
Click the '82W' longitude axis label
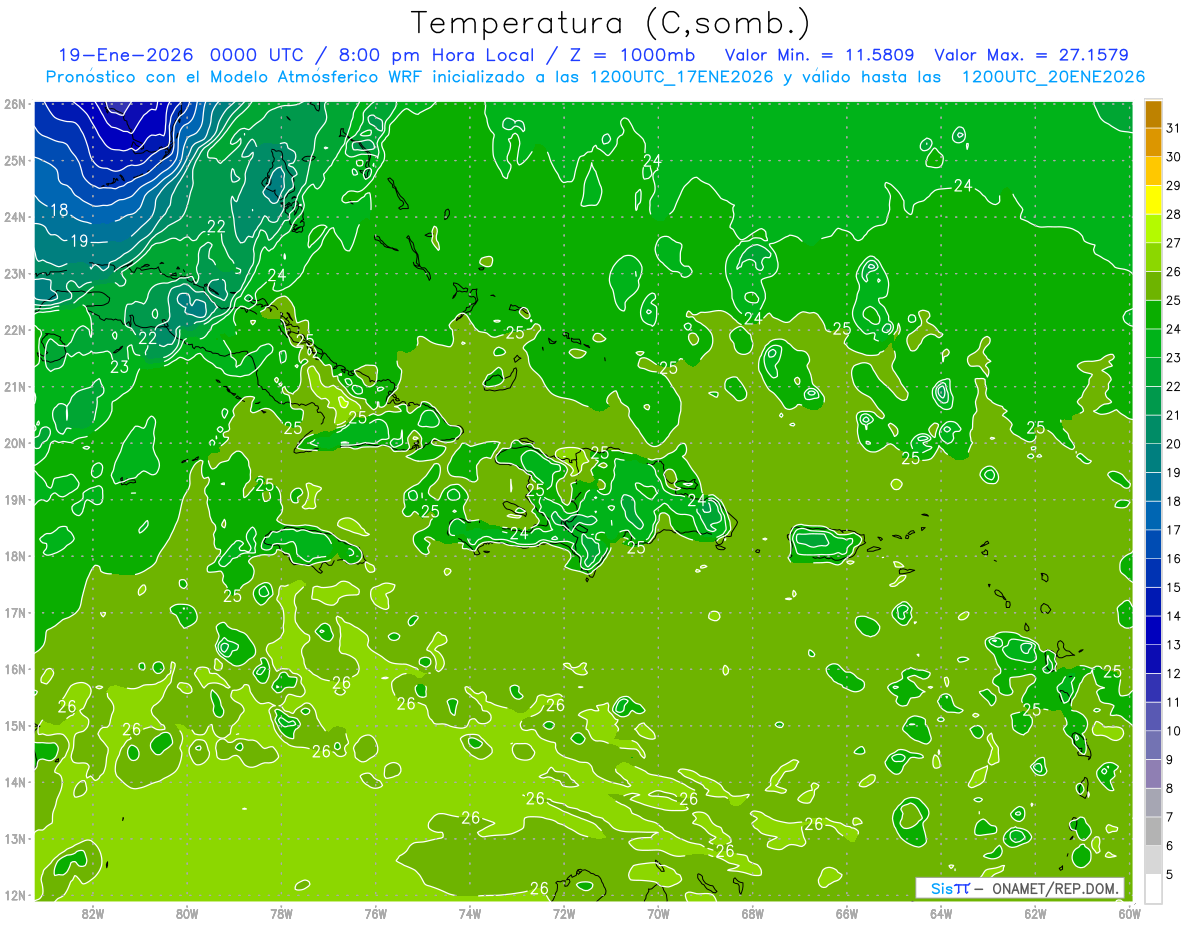(x=93, y=913)
